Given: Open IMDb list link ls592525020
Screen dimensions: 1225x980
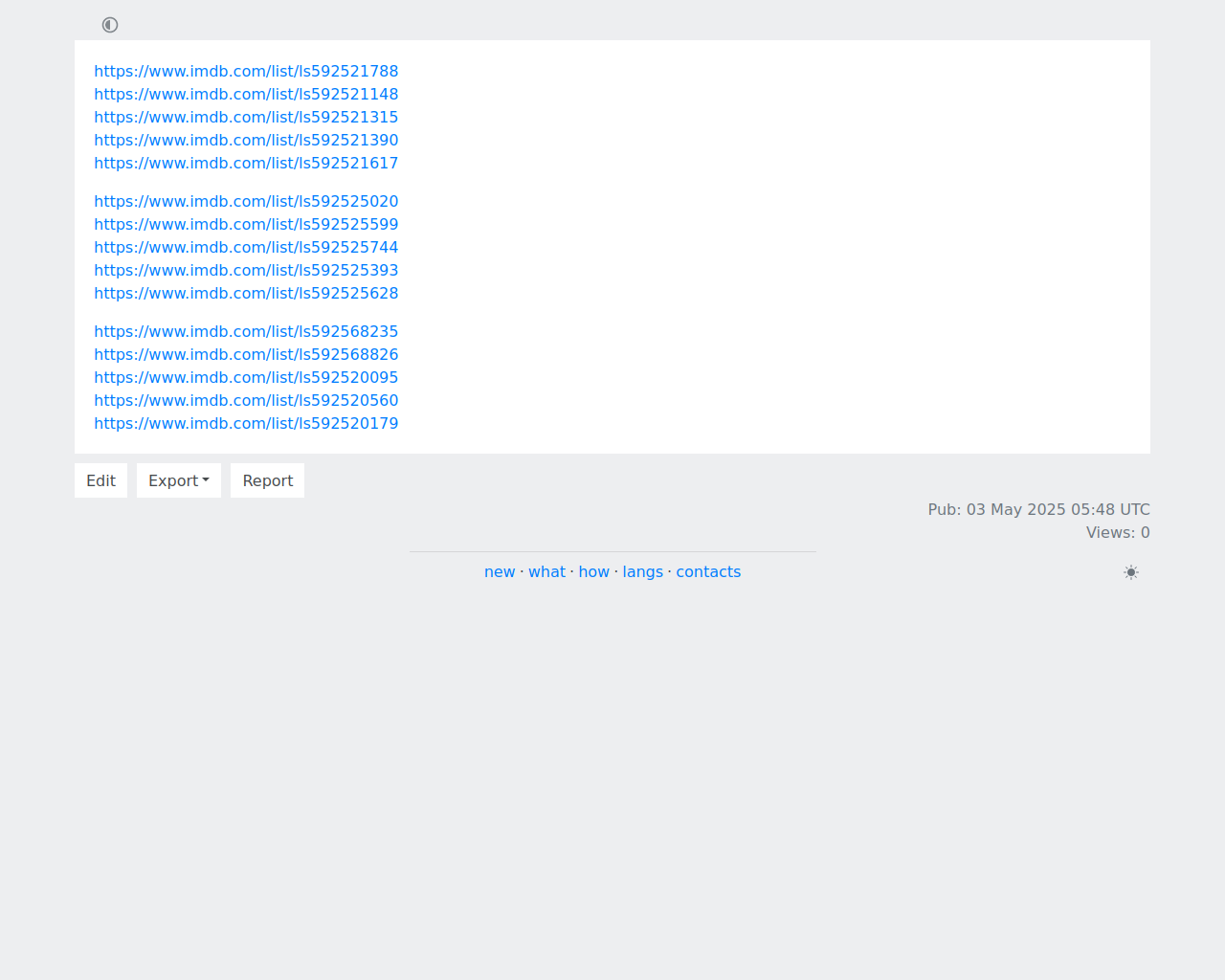Looking at the screenshot, I should coord(246,201).
